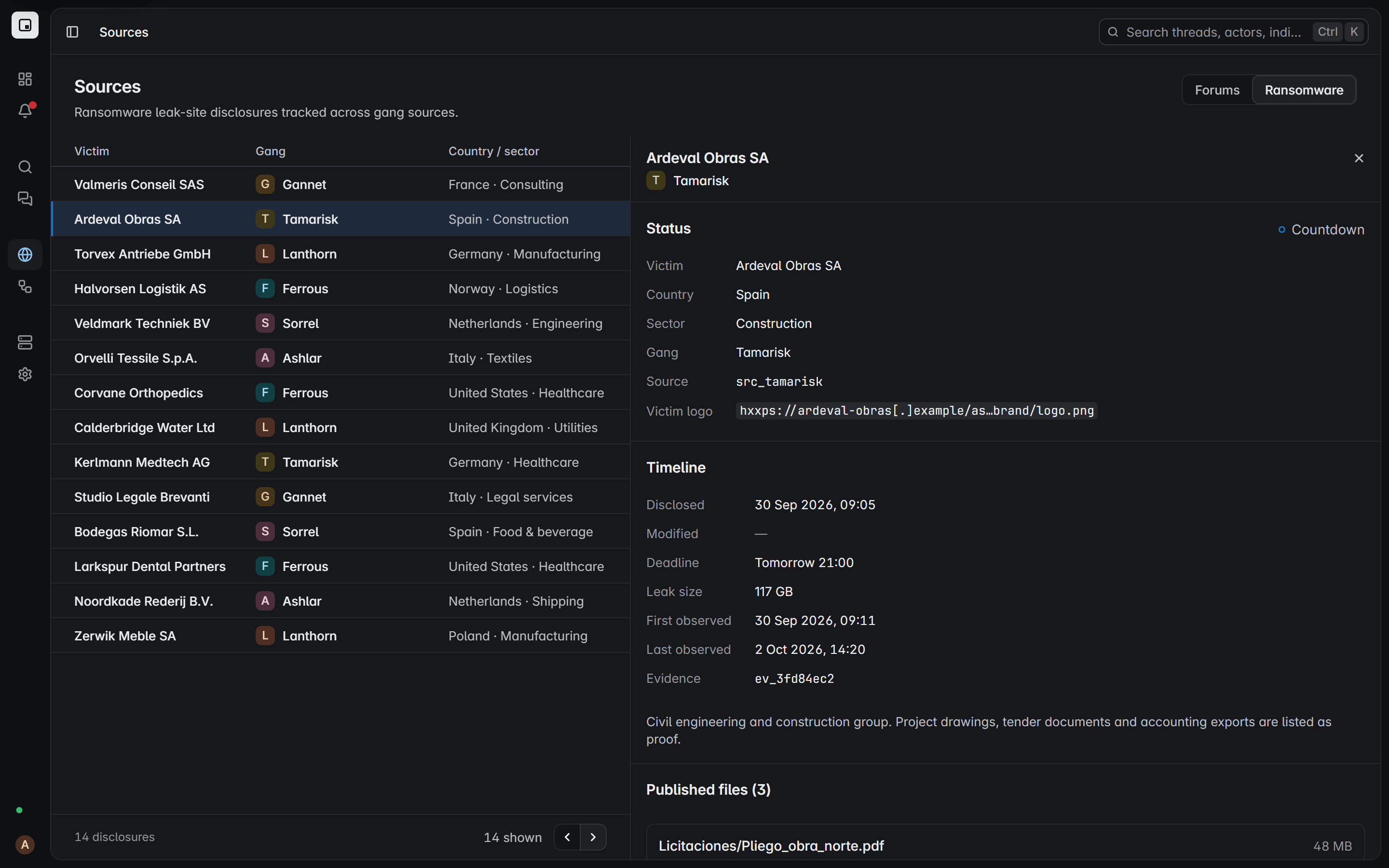Open the server stack icon in sidebar
The image size is (1389, 868).
[25, 342]
